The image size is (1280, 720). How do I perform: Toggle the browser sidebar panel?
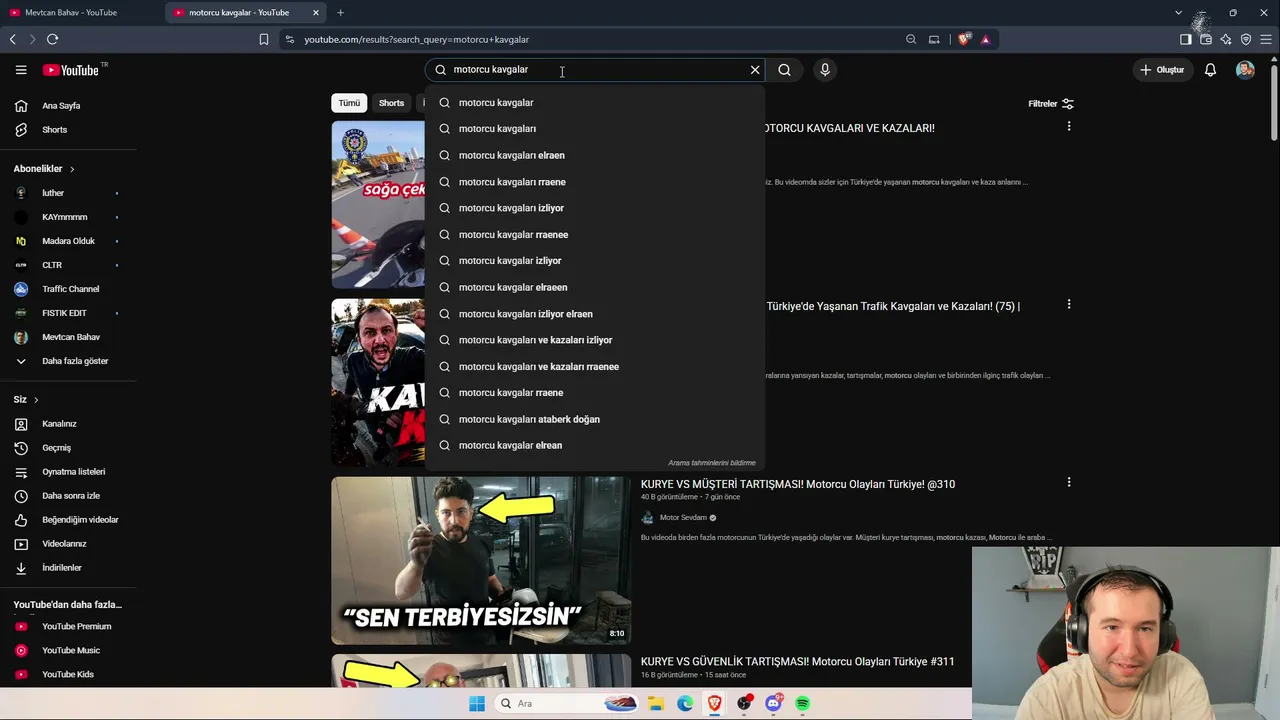point(1186,39)
